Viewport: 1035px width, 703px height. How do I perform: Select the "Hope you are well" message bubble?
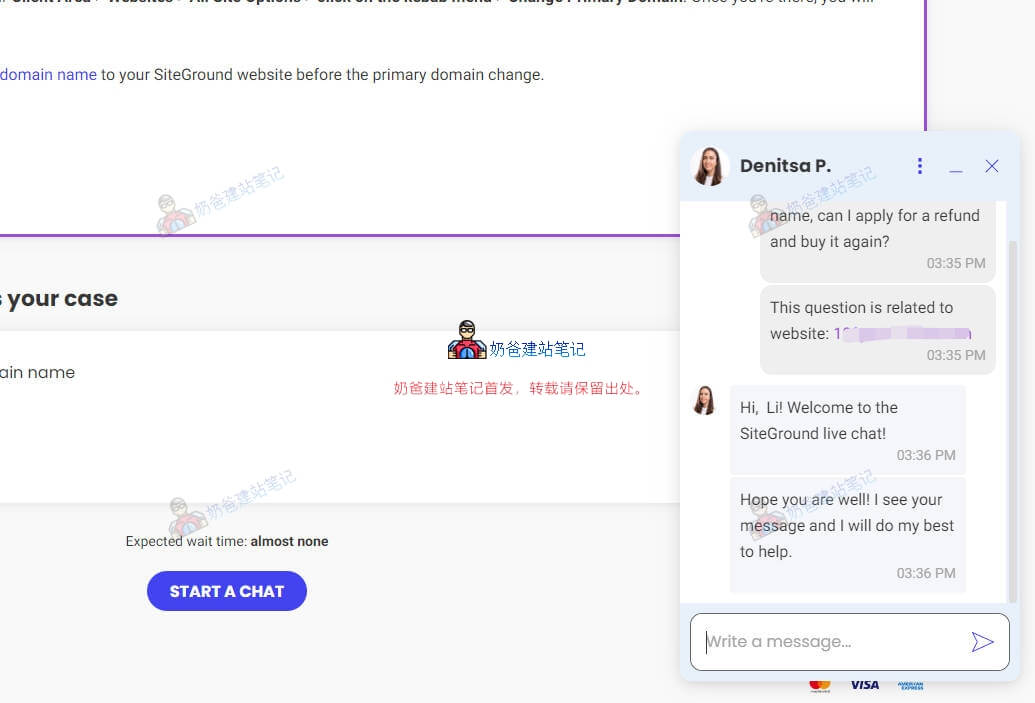pos(847,535)
